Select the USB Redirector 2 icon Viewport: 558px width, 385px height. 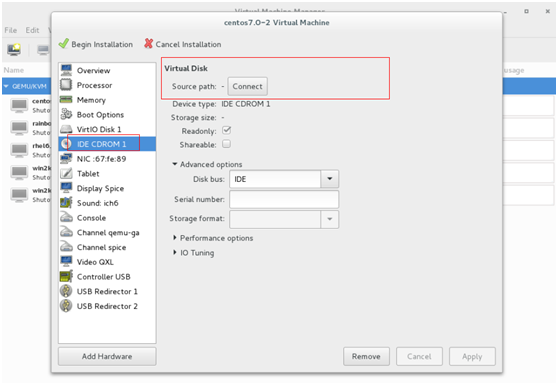[66, 306]
